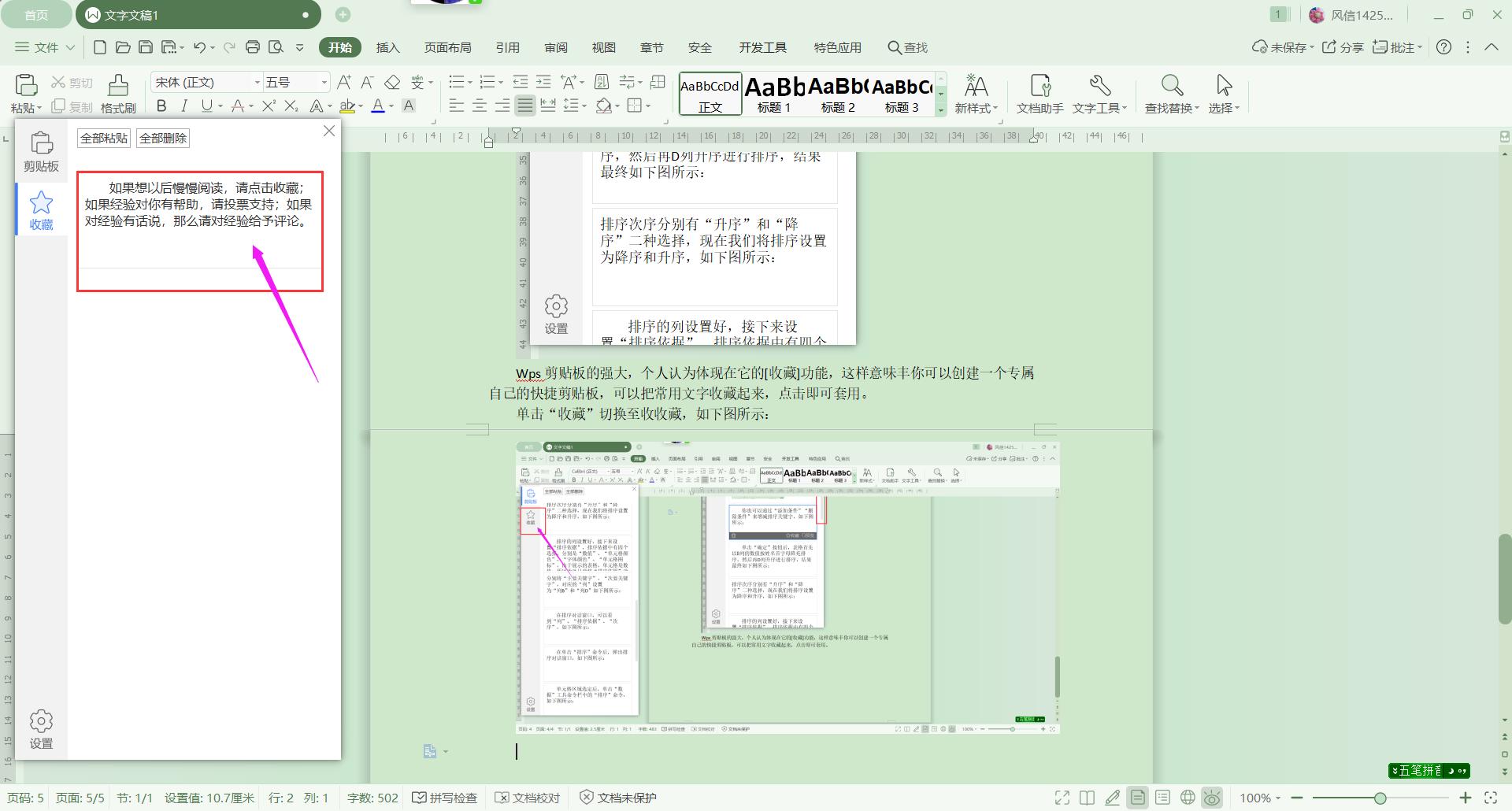Open the 页面布局 ribbon tab

tap(447, 47)
